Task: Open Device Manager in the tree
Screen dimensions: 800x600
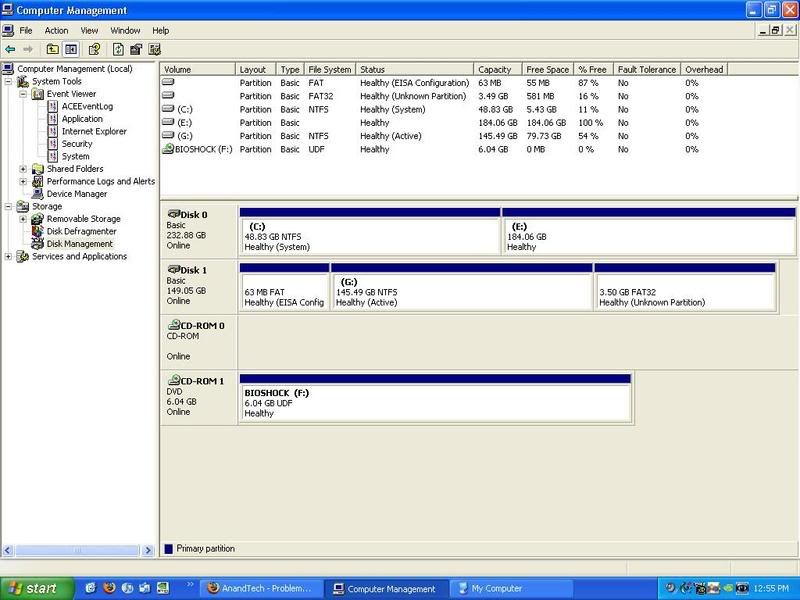Action: pos(76,194)
